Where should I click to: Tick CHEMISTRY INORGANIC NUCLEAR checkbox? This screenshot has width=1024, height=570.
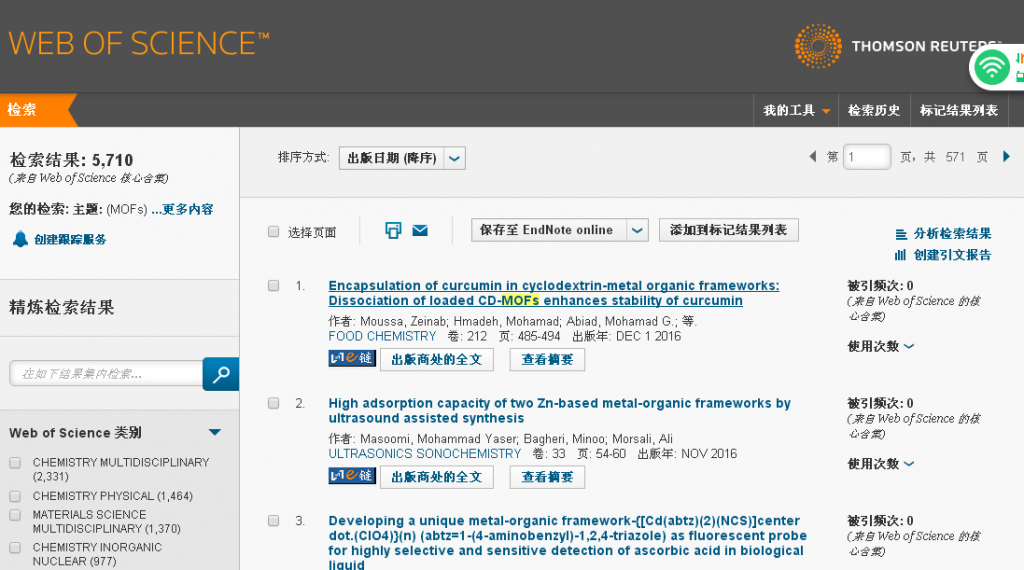pyautogui.click(x=15, y=548)
